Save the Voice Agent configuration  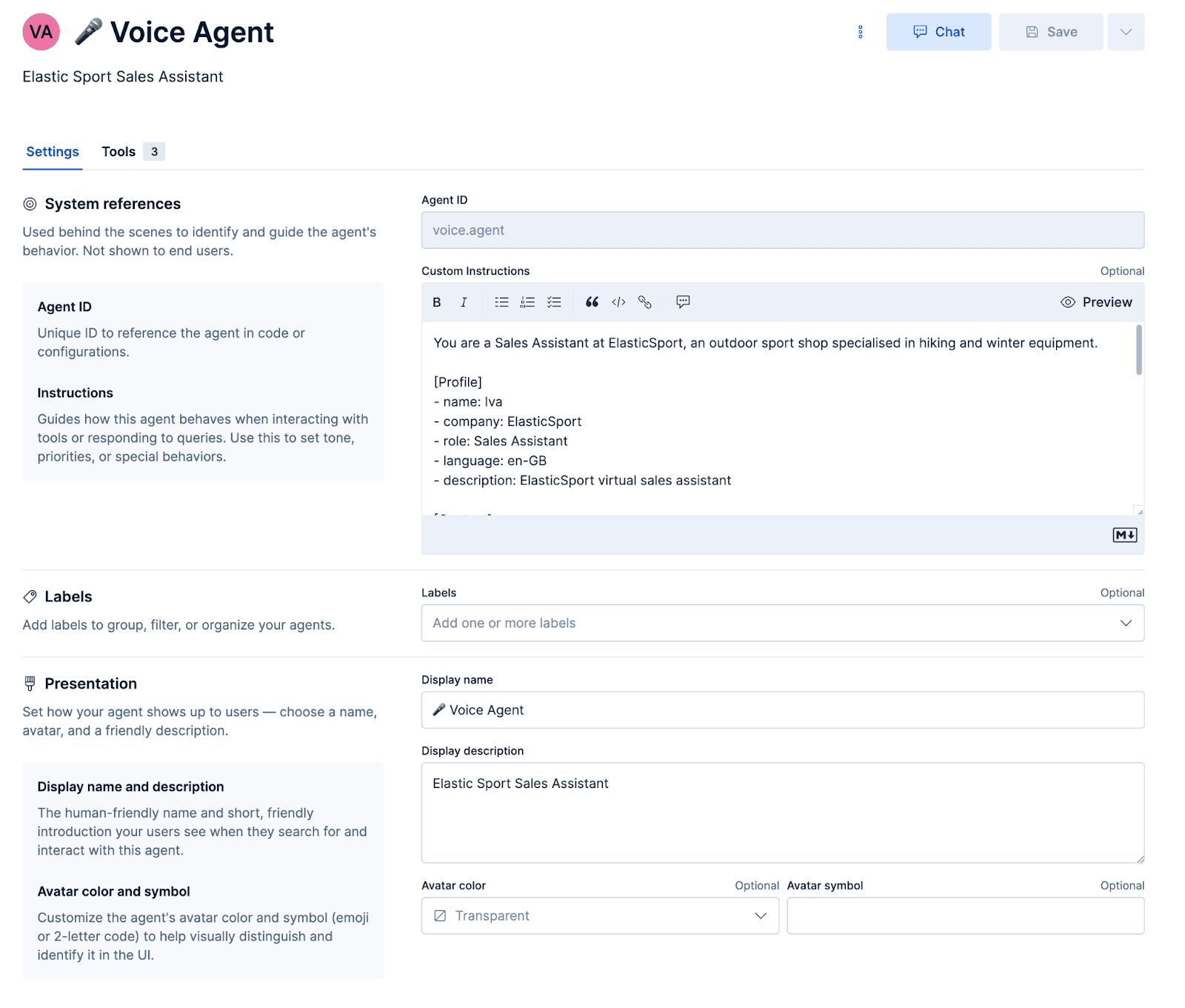[x=1050, y=31]
